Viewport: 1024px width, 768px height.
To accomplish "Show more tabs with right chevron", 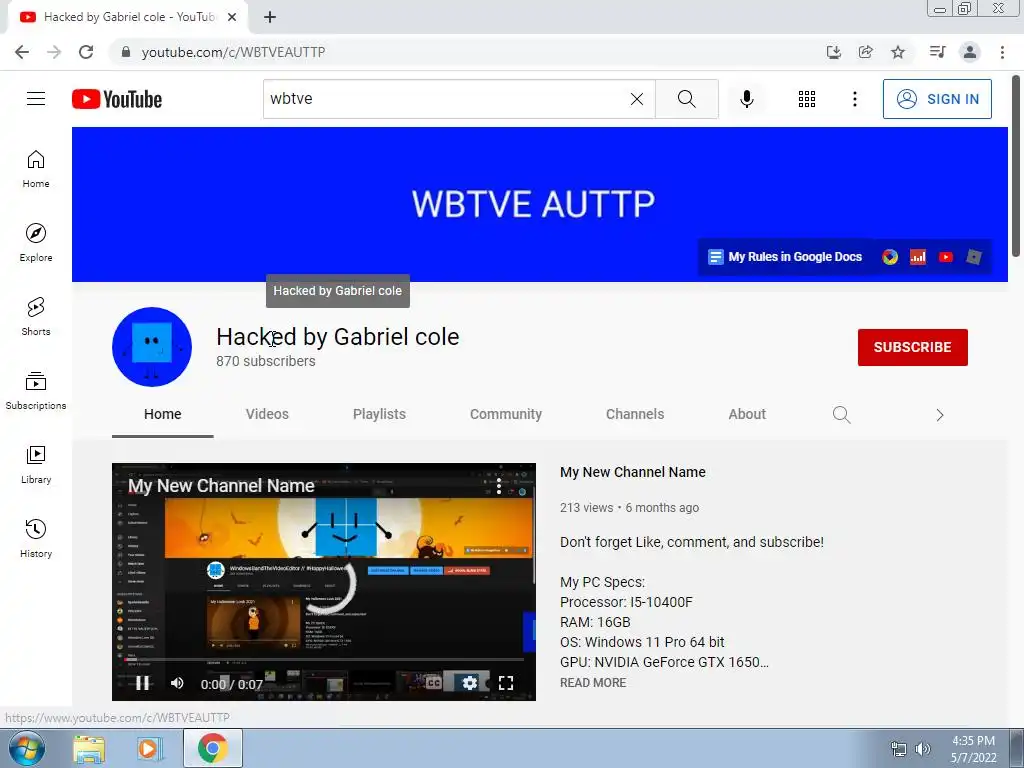I will [940, 415].
